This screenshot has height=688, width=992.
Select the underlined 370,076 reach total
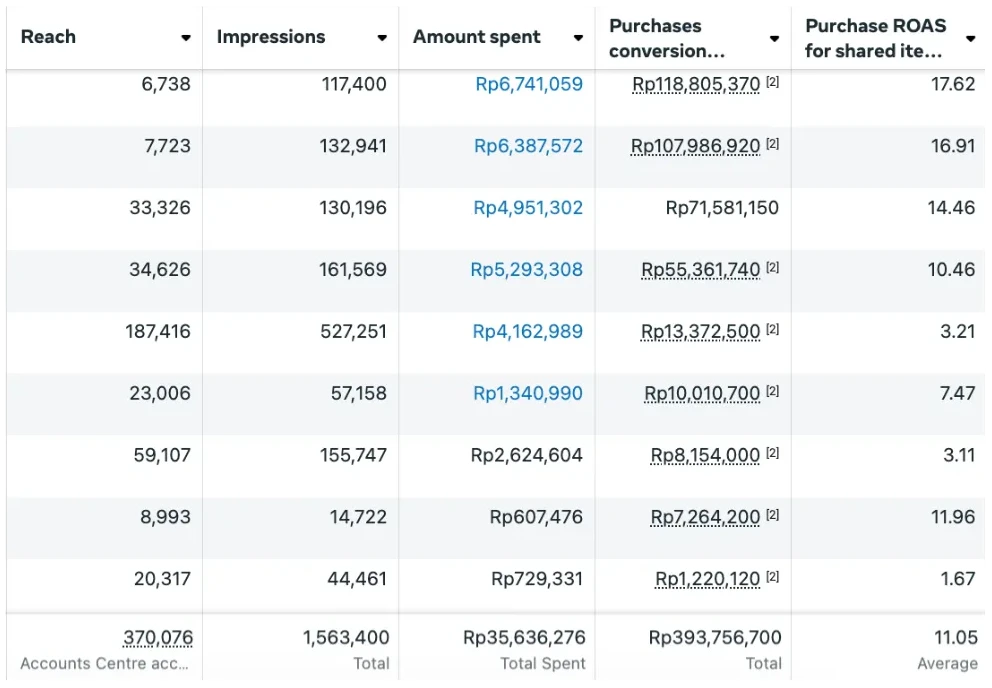(157, 637)
